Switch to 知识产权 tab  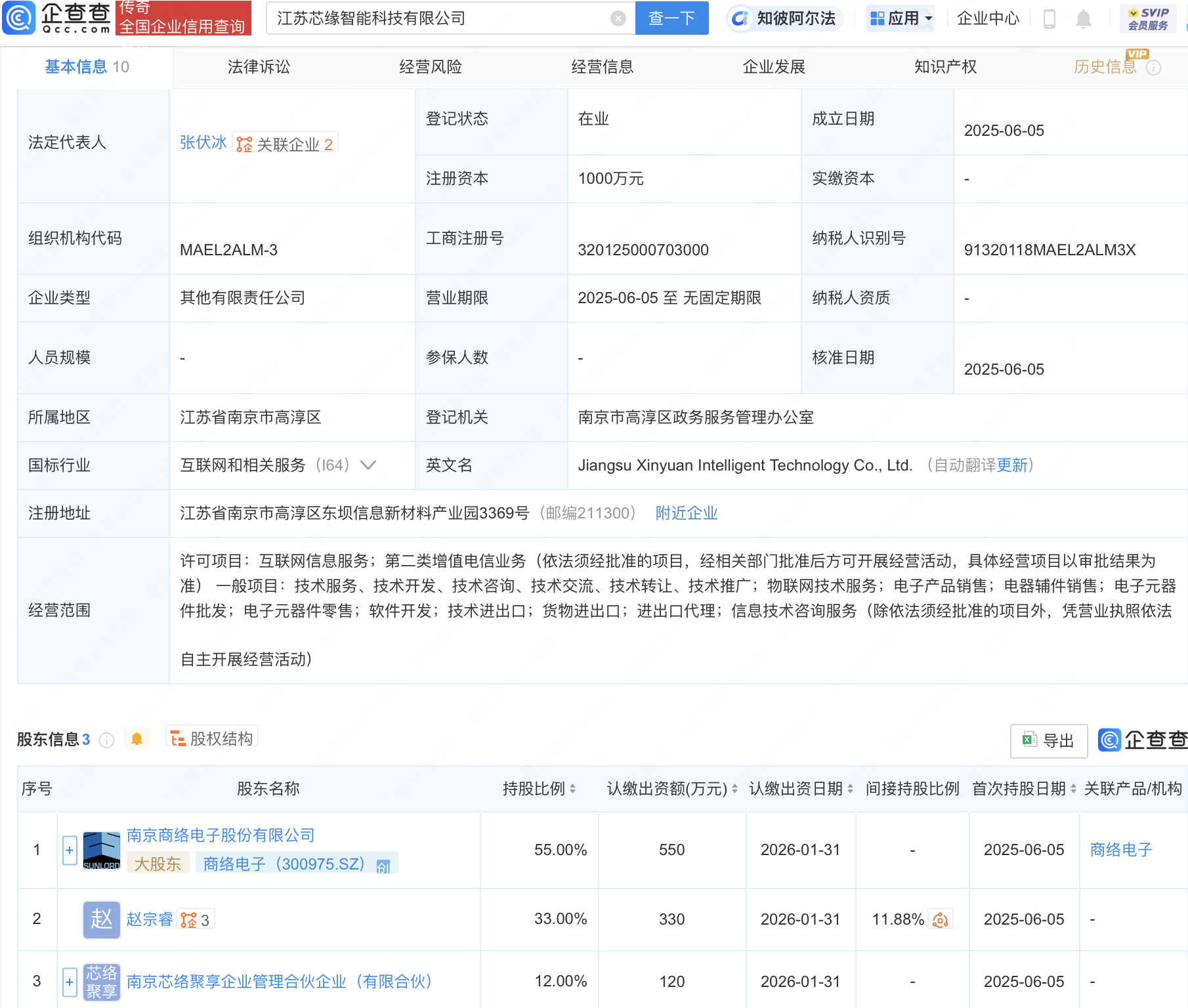[945, 67]
